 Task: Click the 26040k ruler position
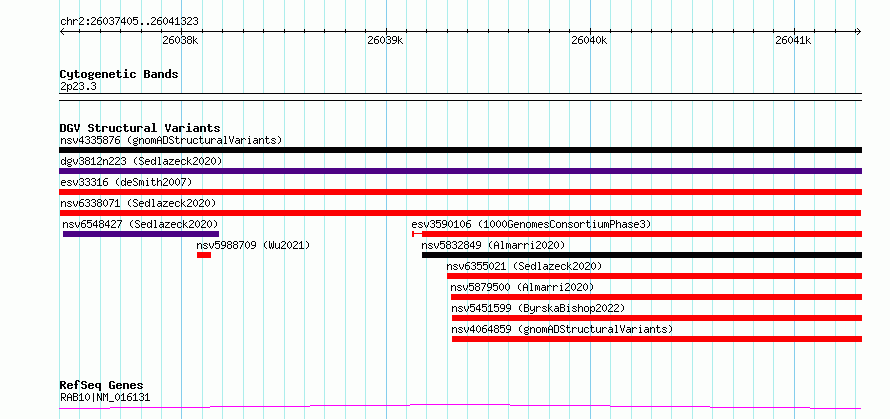(589, 40)
